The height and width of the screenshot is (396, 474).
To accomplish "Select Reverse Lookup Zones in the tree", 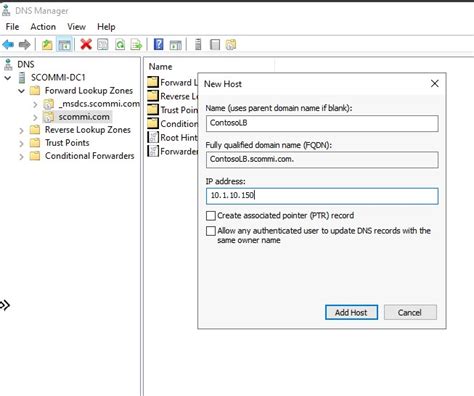I will 88,130.
